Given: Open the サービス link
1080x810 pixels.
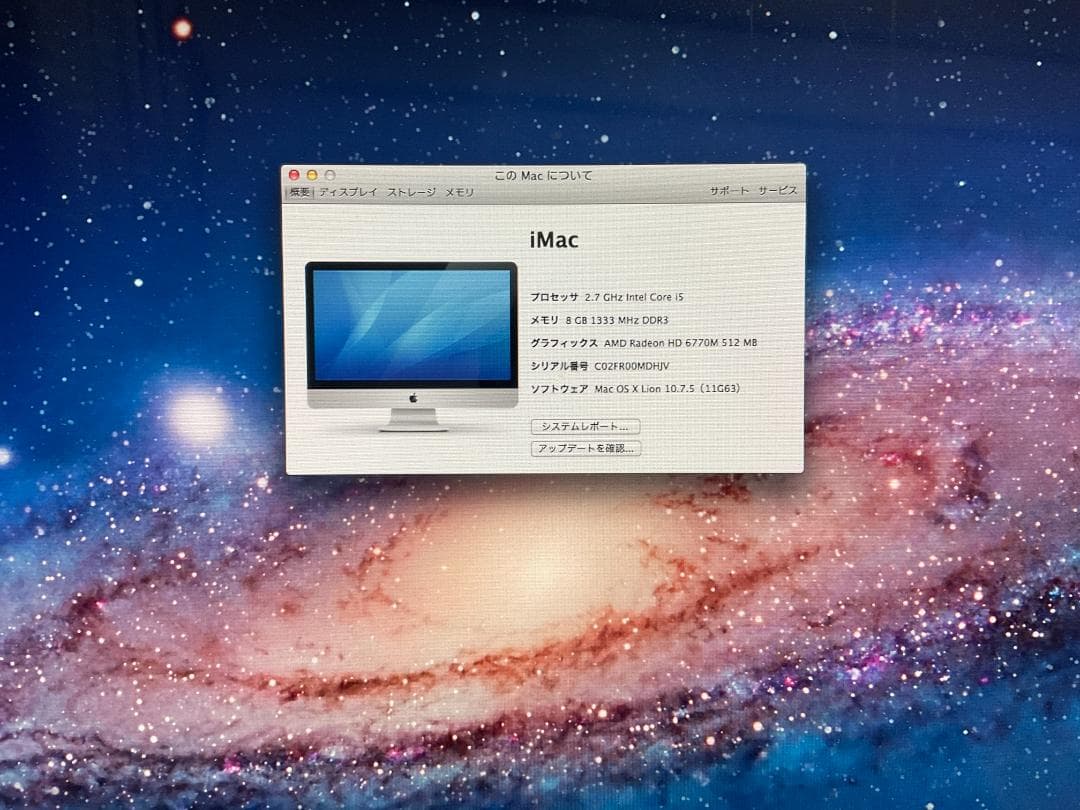Looking at the screenshot, I should point(778,190).
